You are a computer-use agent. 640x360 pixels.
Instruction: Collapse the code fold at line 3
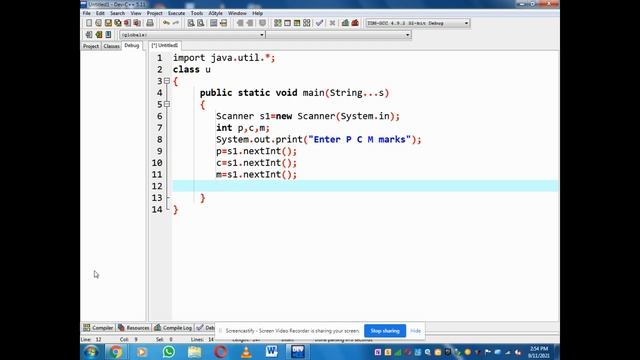[167, 81]
